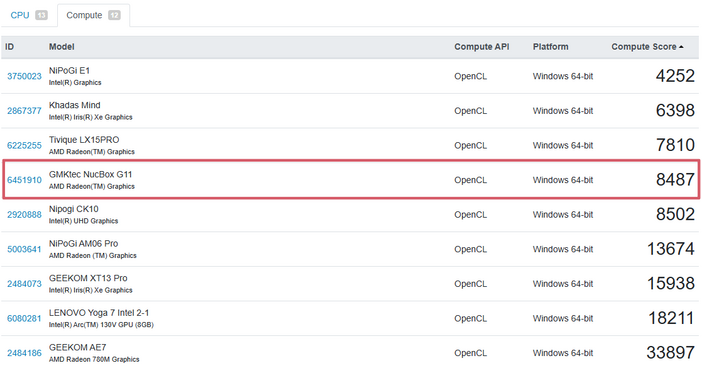Click the NiPoGi AM06 Pro model name
This screenshot has width=702, height=368.
(84, 244)
